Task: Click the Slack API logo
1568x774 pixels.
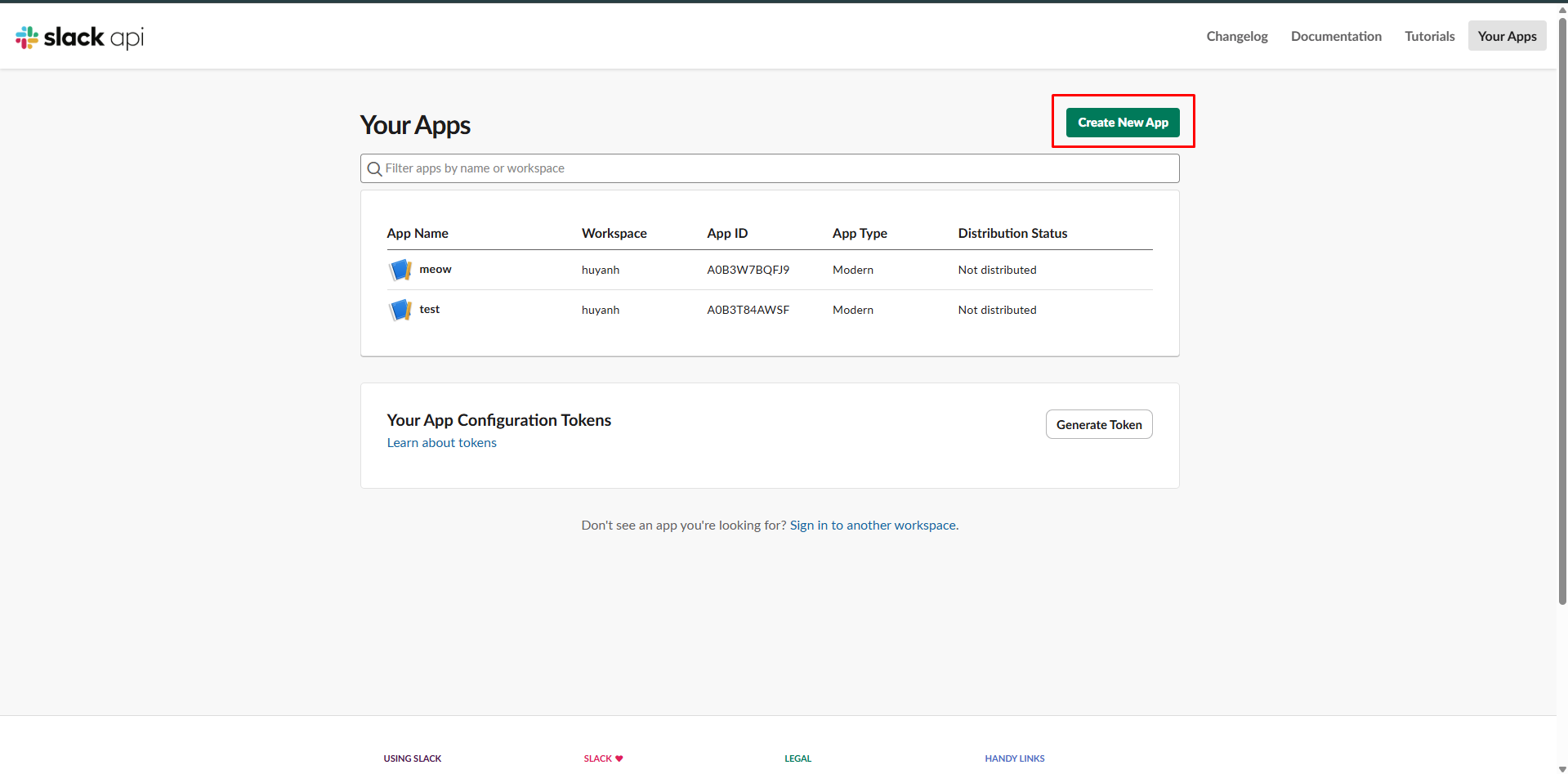Action: tap(79, 37)
